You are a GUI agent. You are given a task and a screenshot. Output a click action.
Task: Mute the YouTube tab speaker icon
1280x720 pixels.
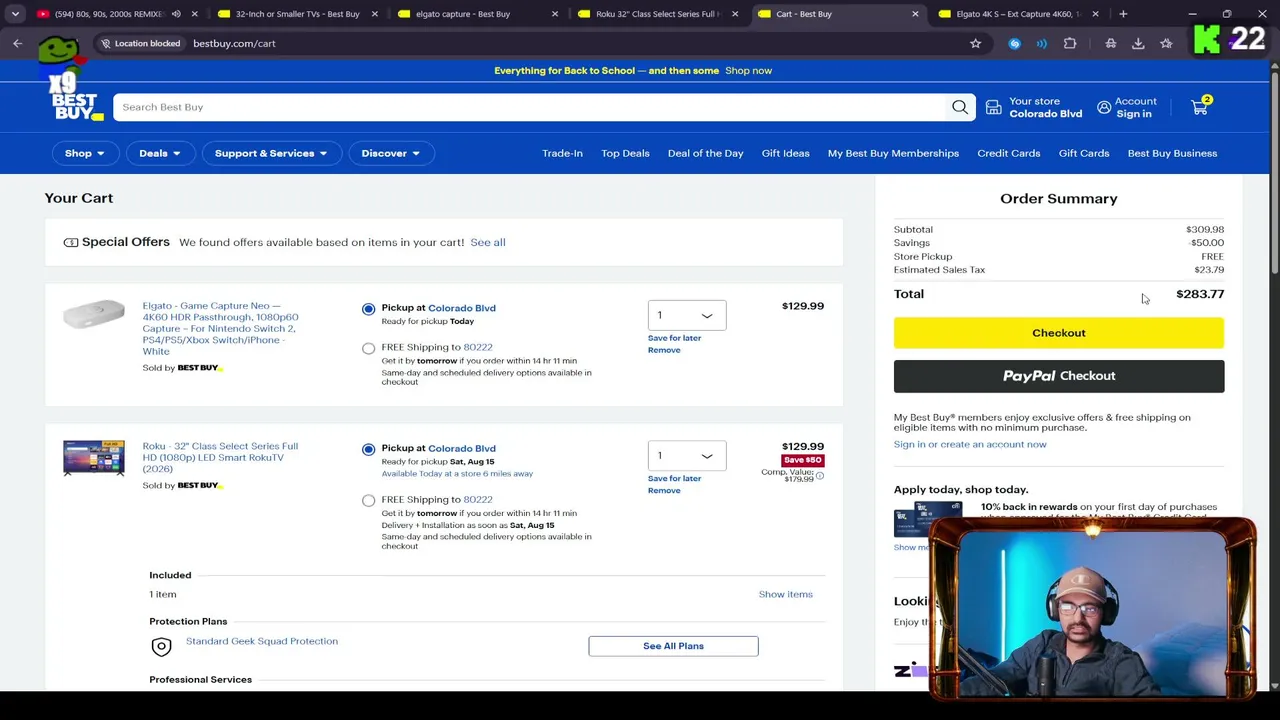(176, 14)
